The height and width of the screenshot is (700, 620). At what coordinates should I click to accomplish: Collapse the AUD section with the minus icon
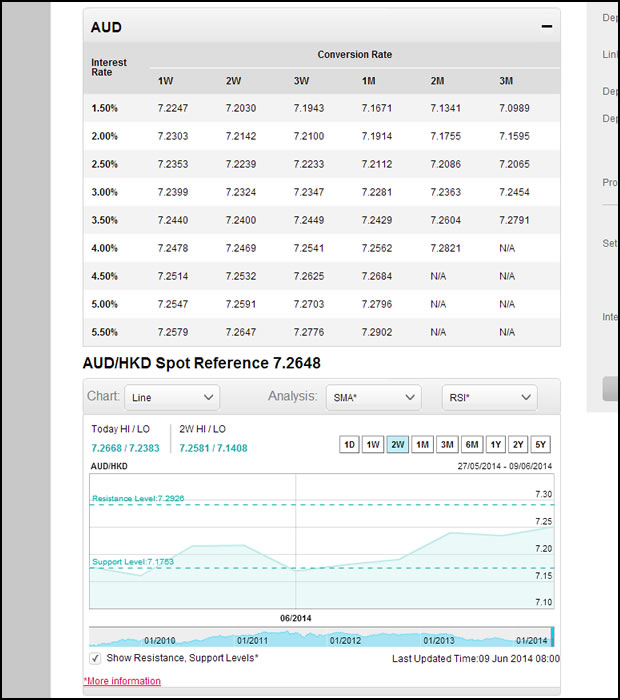click(x=546, y=27)
